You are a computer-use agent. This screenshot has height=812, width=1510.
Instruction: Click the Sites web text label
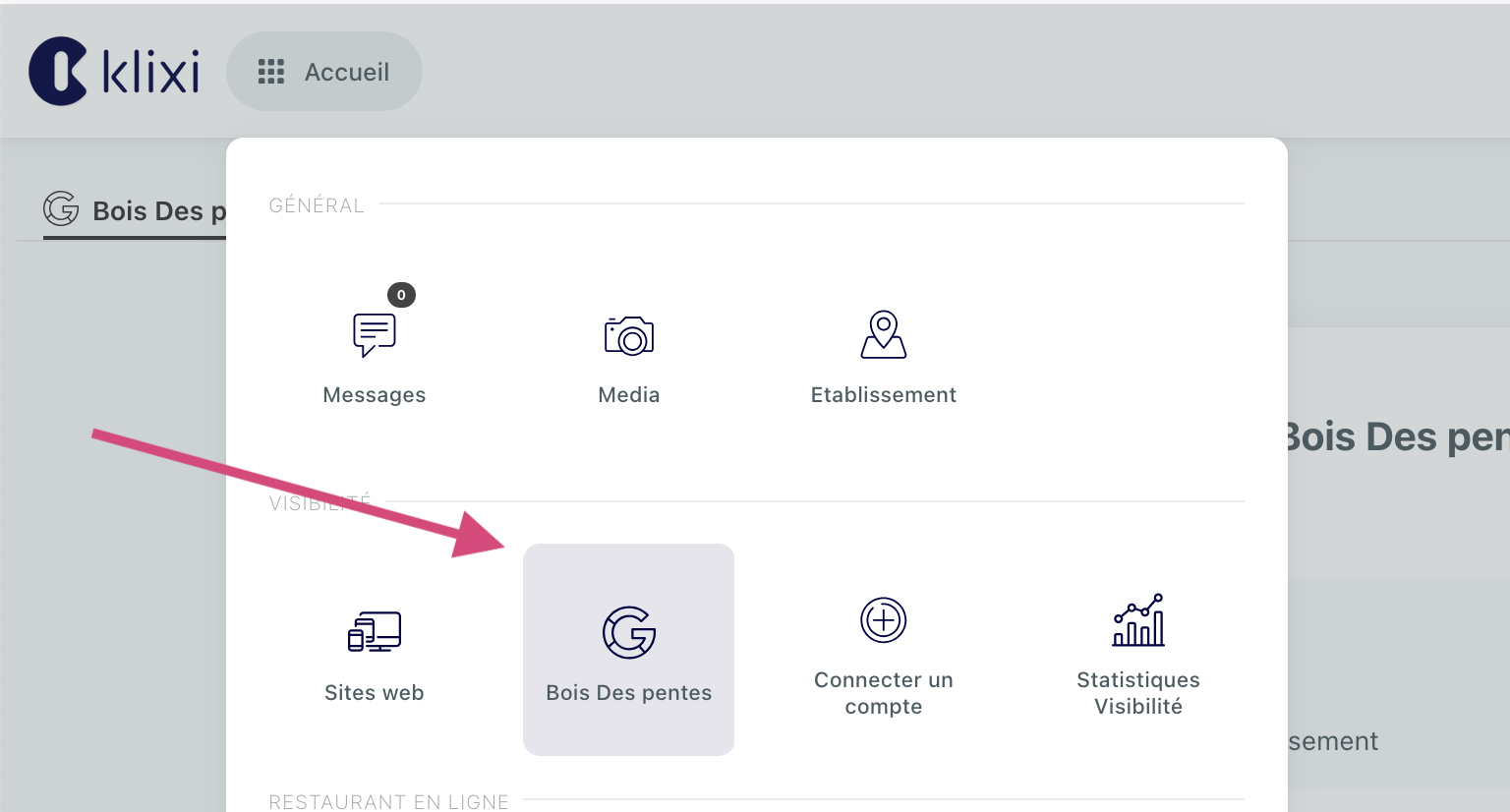(375, 693)
